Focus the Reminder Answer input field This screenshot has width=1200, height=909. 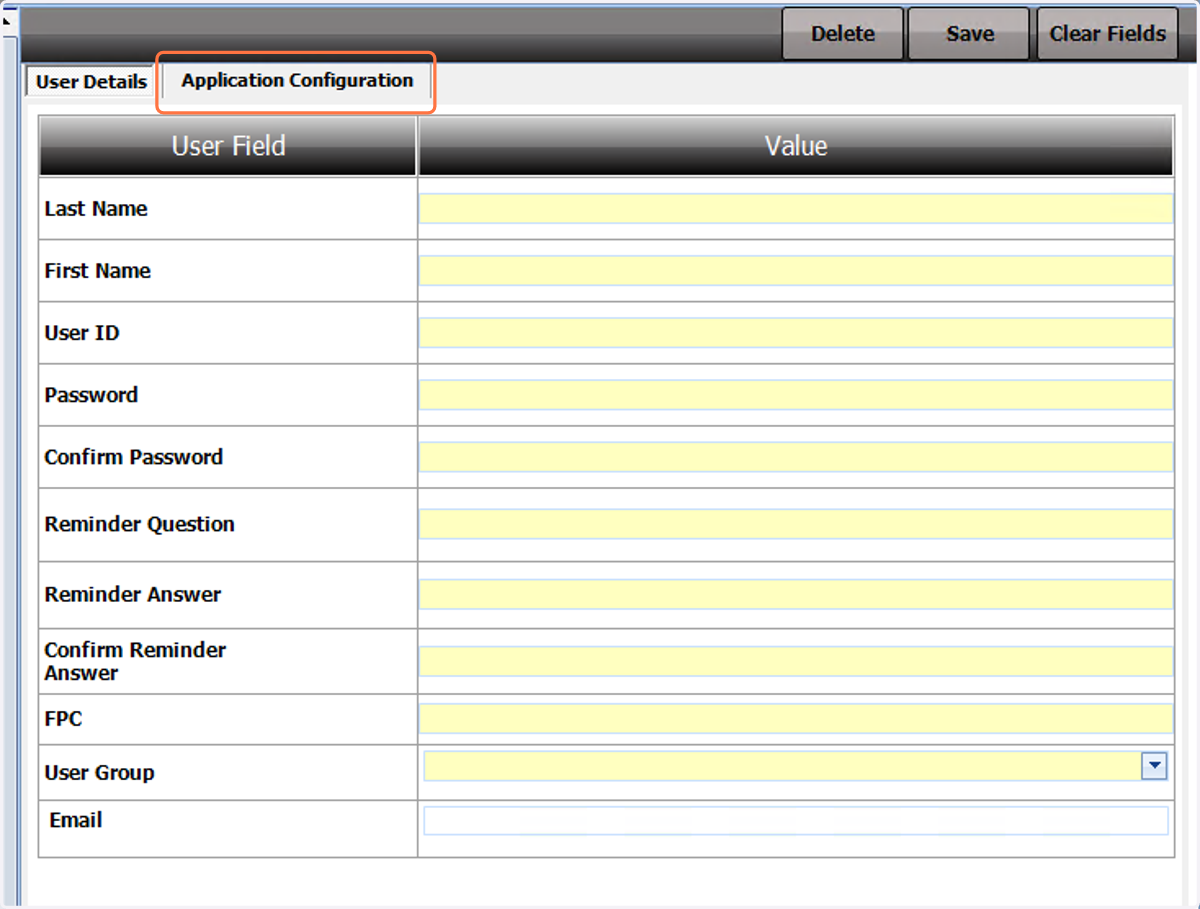click(x=796, y=595)
